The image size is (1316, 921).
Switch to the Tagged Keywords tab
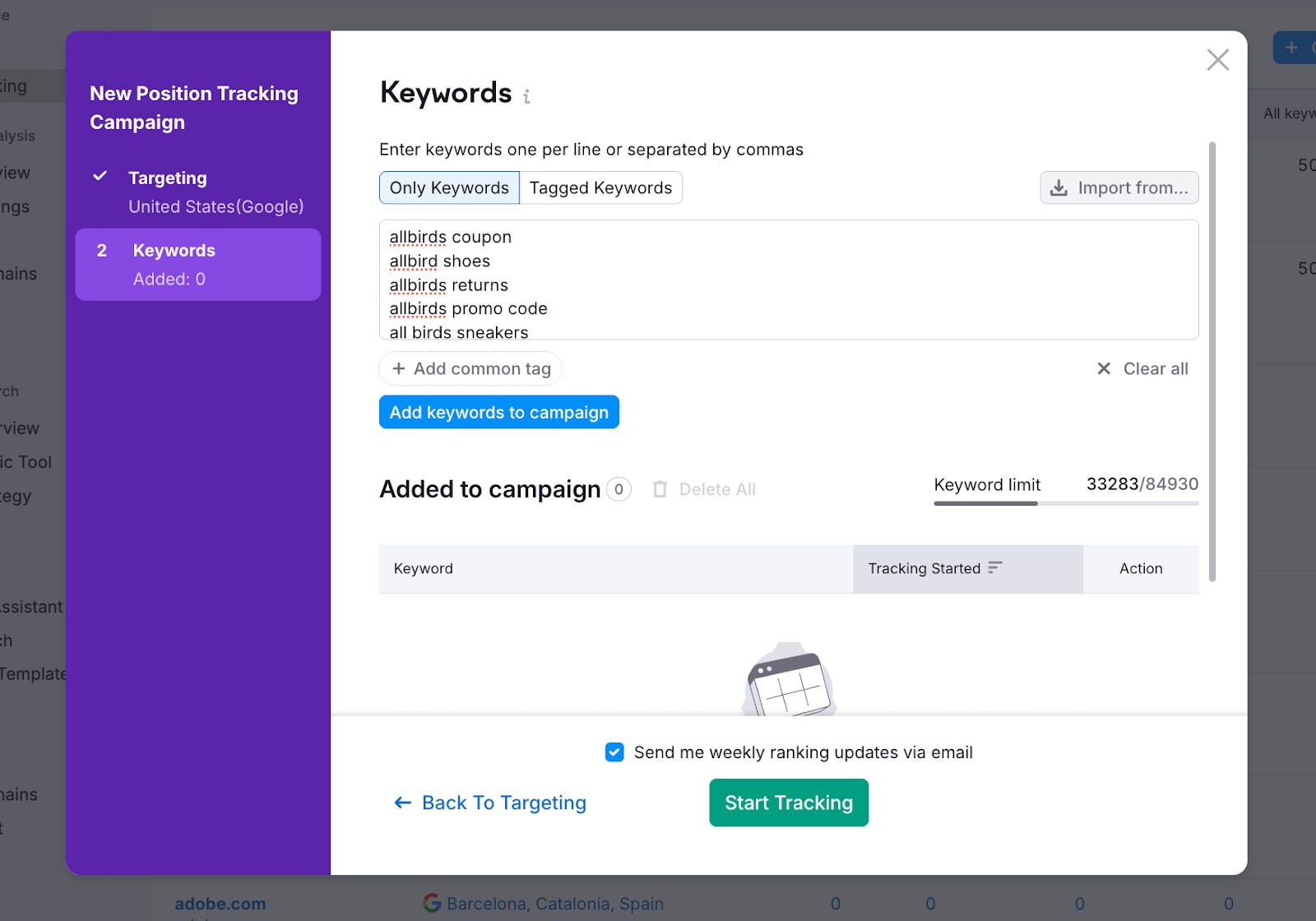[x=600, y=187]
